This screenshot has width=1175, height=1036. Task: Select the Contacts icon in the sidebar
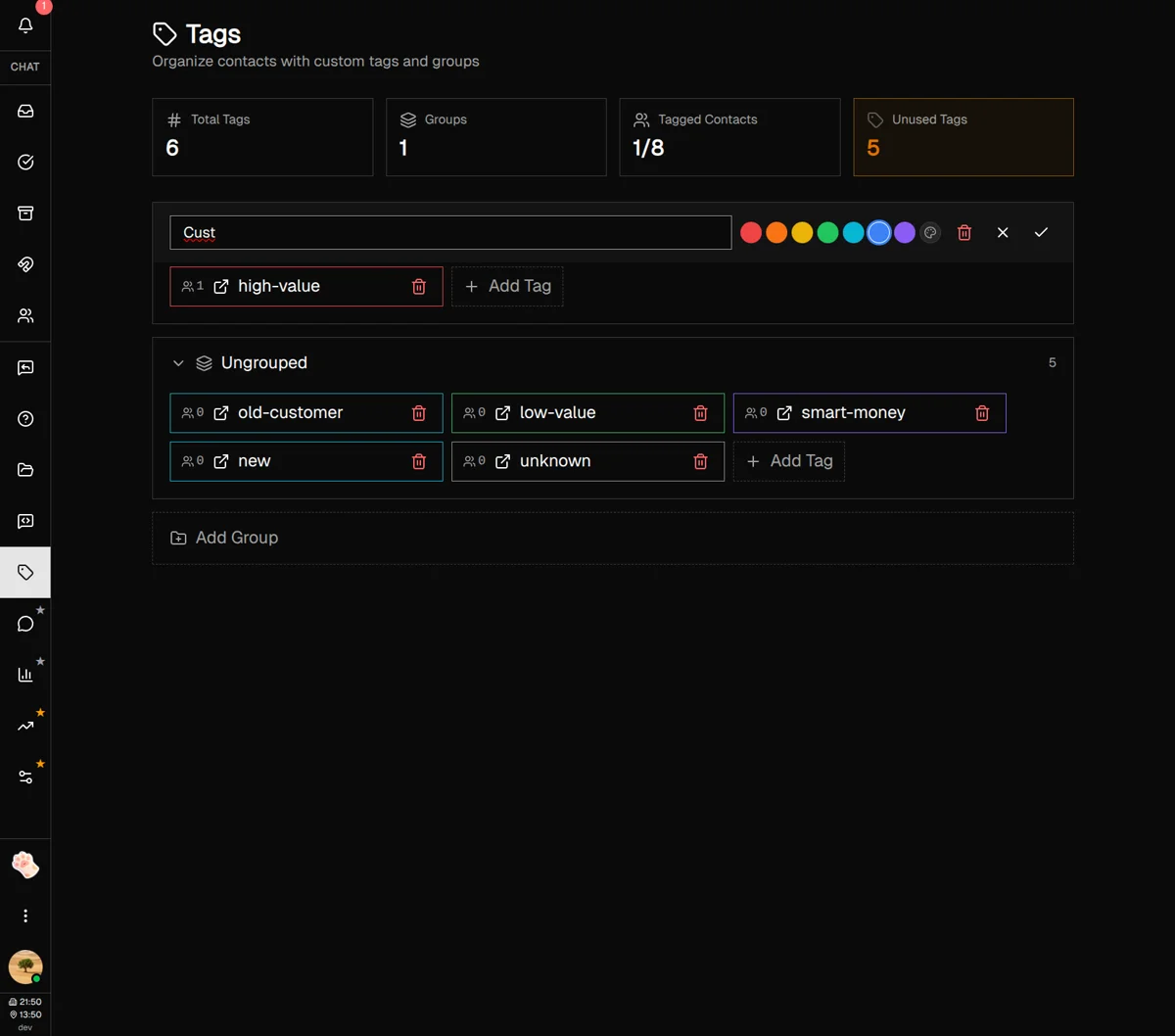(24, 314)
